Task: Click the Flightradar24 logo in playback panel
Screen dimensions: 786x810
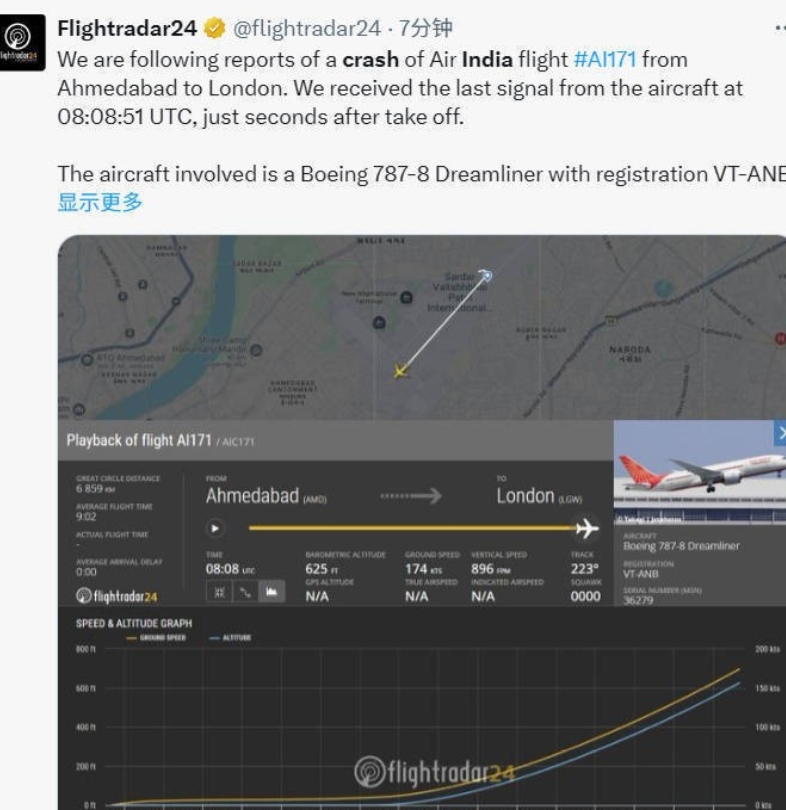Action: (117, 596)
